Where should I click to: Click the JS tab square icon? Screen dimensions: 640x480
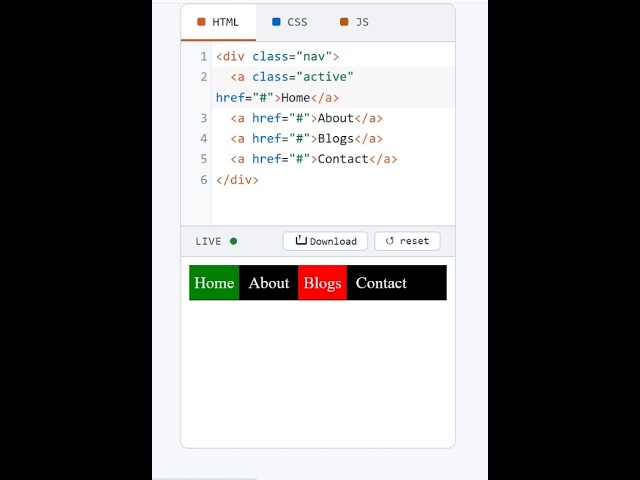tap(344, 22)
